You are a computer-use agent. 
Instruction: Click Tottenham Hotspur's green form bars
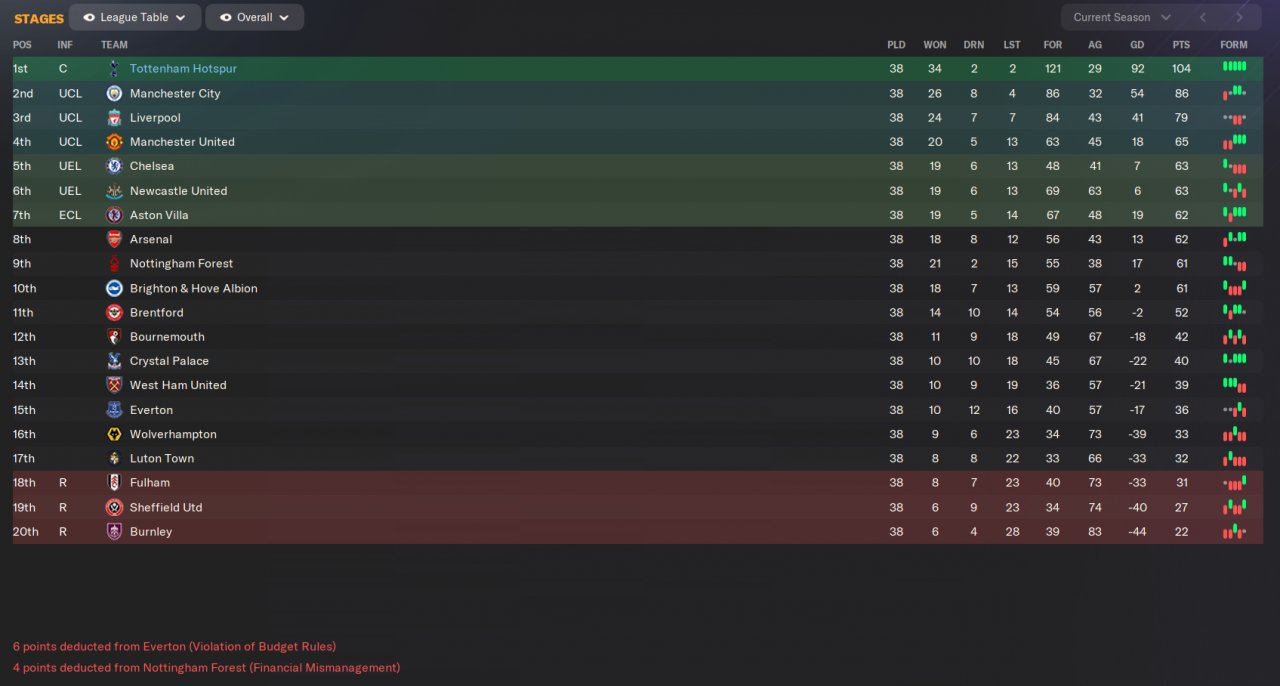pos(1234,67)
